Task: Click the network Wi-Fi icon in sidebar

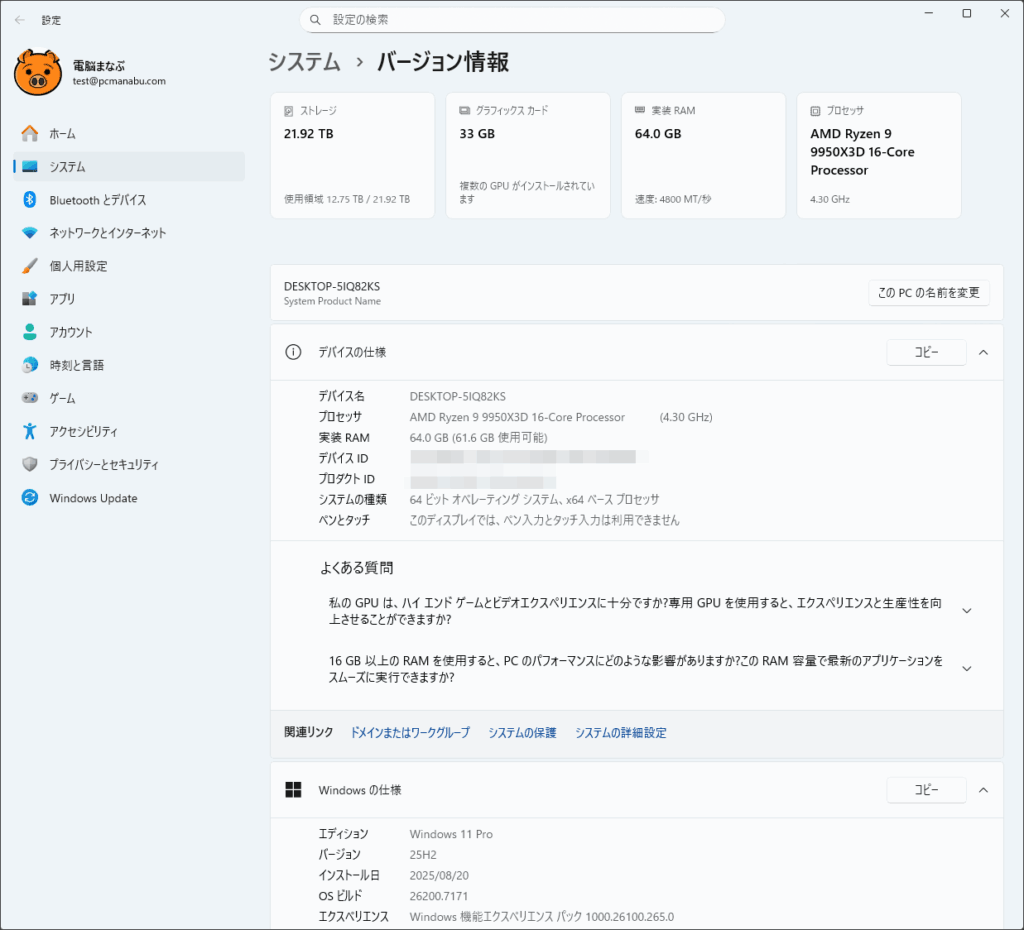Action: click(30, 233)
